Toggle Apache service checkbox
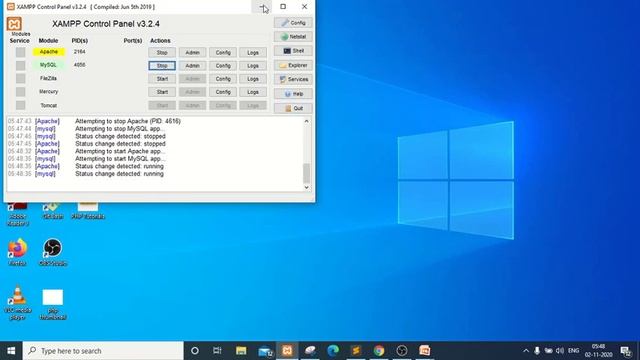Screen dimensions: 640x360 20,52
